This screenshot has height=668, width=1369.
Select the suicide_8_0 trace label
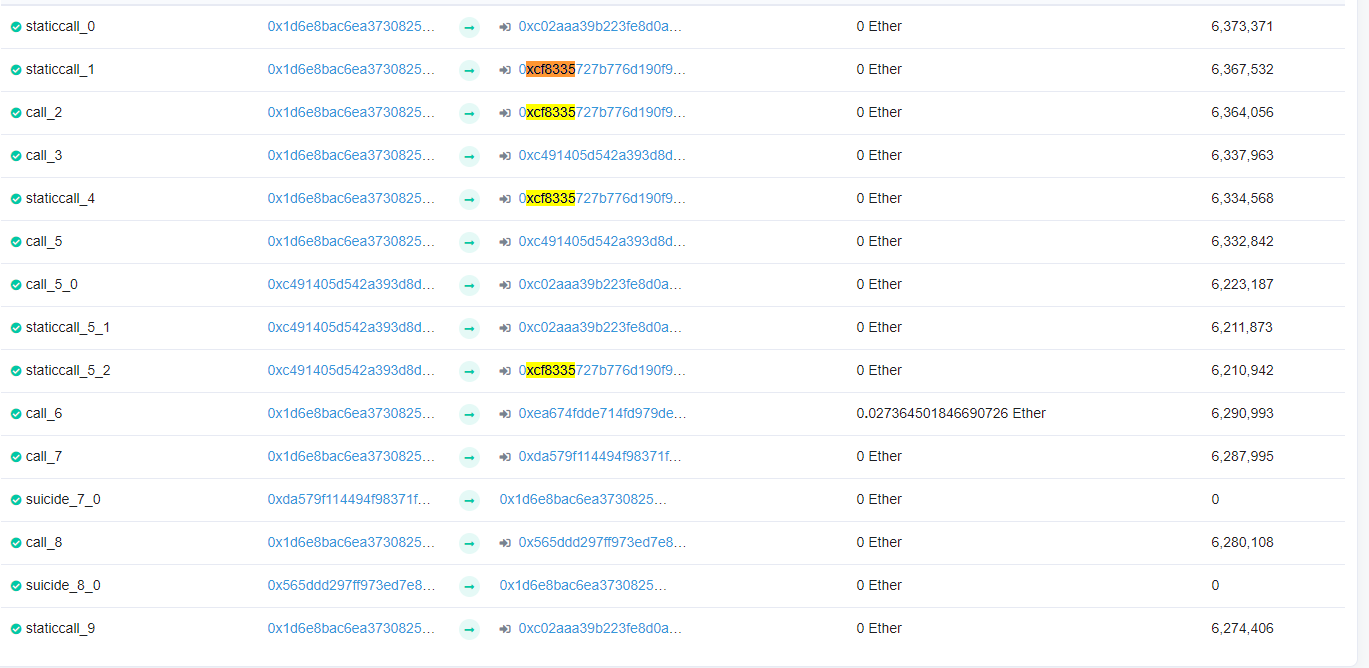[63, 586]
